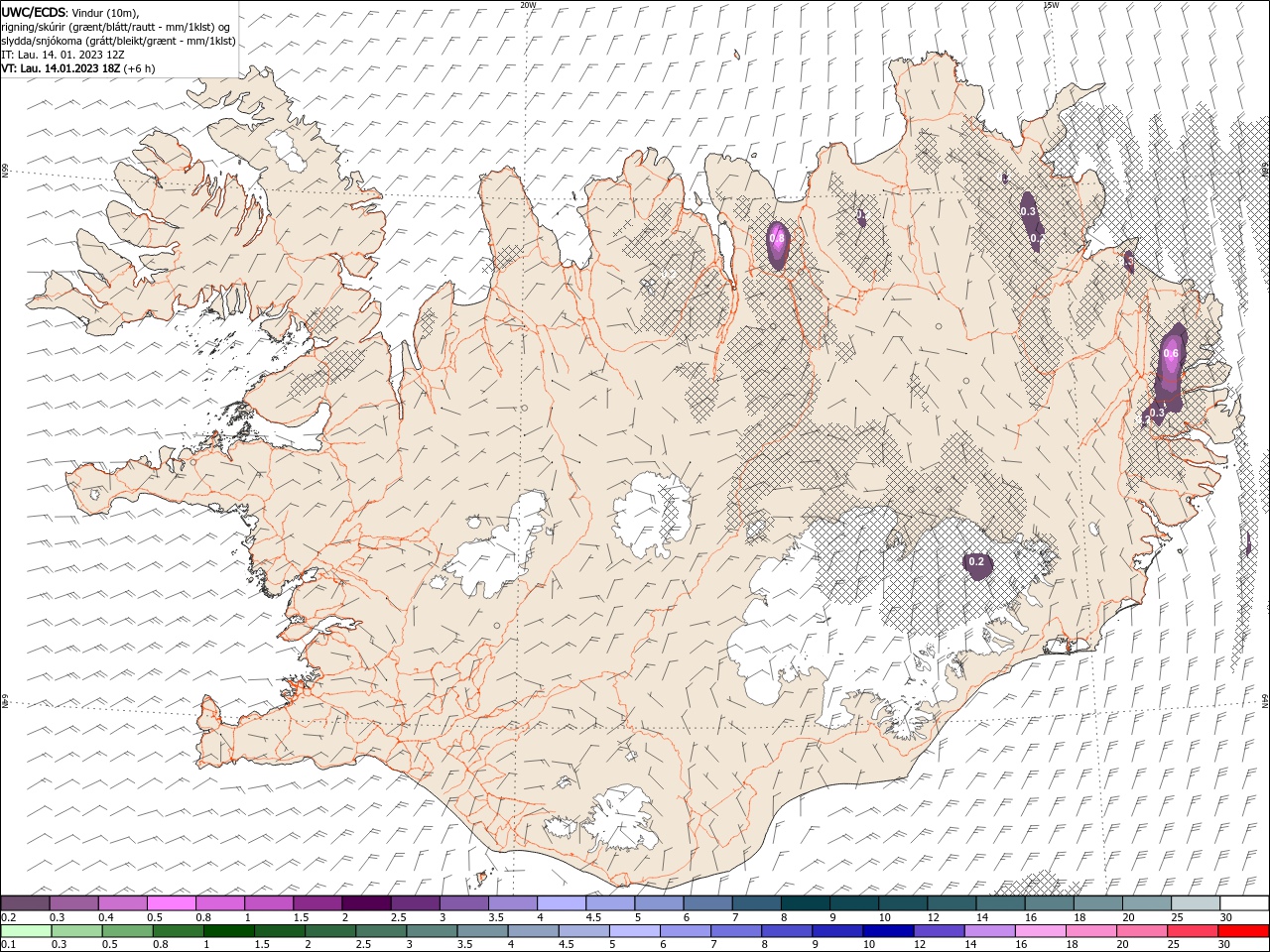
Task: Pick the 18 swatch in lower legend row
Action: pos(1090,931)
